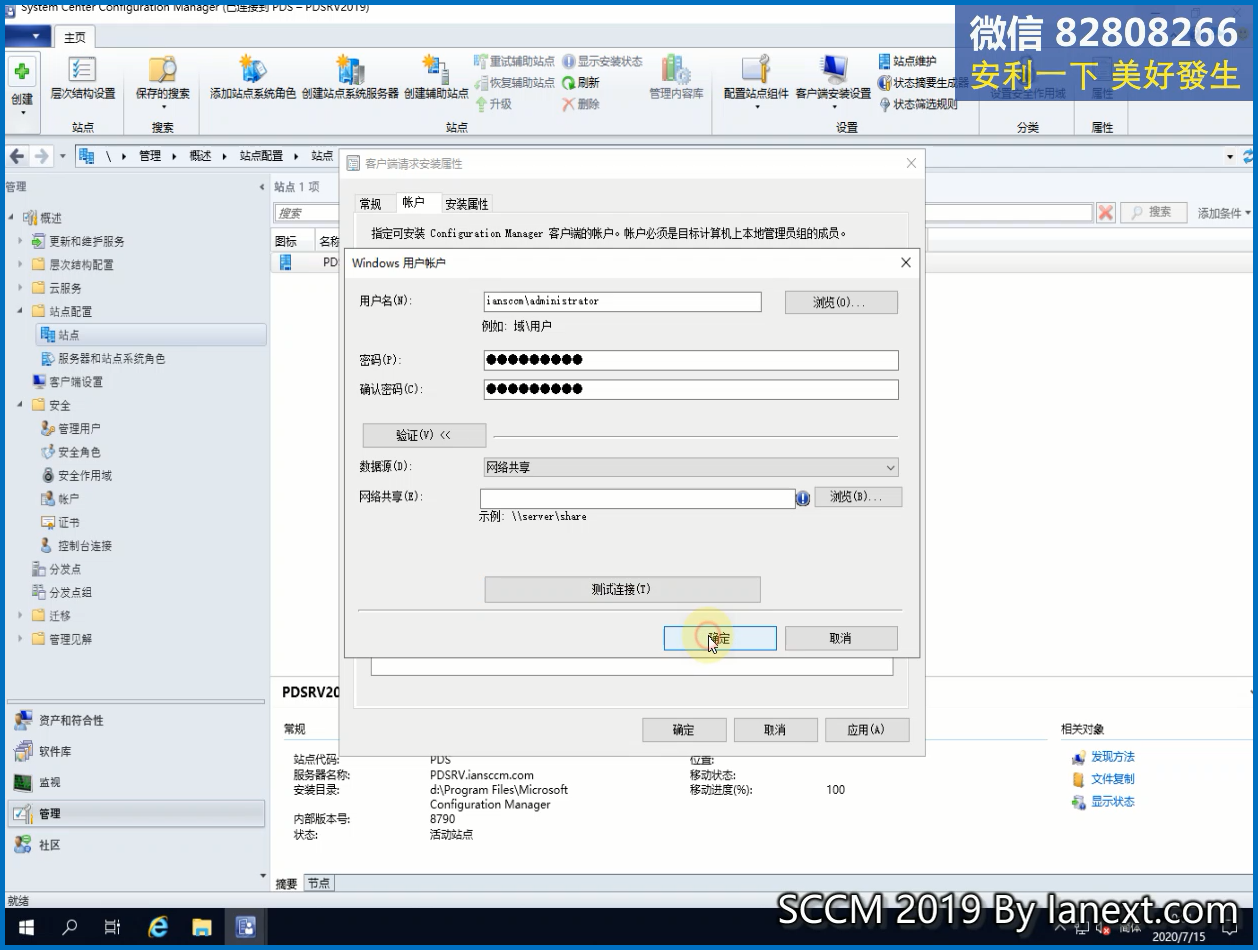Screen dimensions: 1258x950
Task: Open the Windows Start menu
Action: (x=26, y=927)
